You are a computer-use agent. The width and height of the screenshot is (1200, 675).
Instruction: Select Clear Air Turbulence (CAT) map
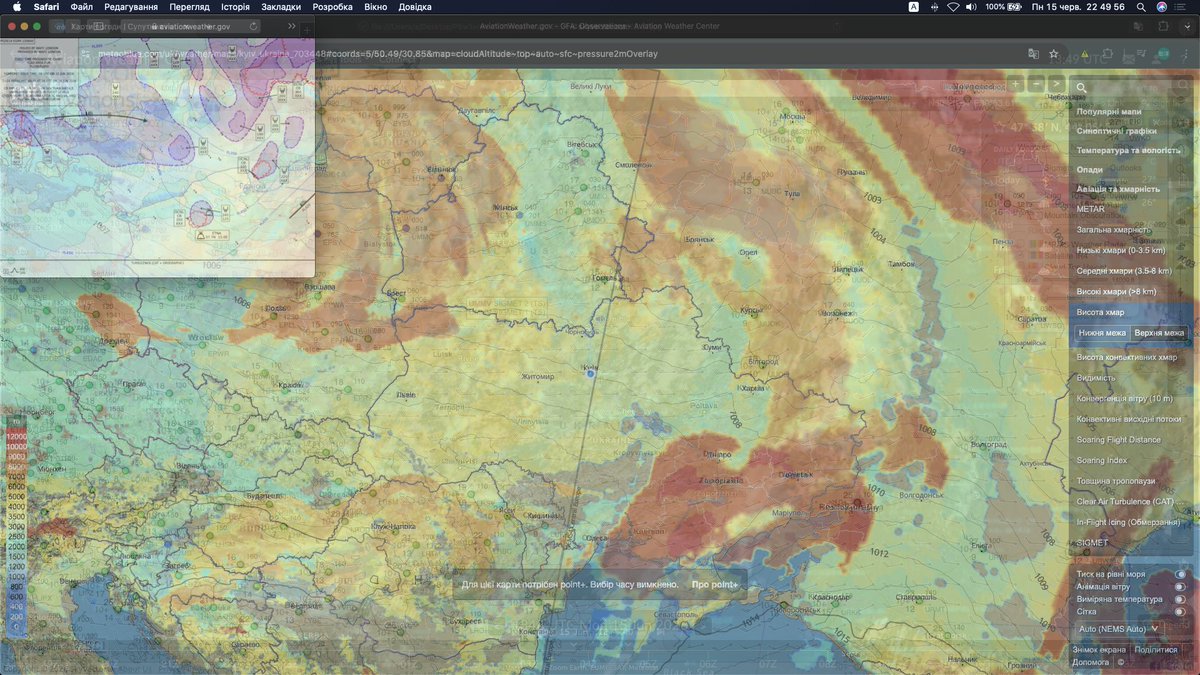tap(1127, 502)
